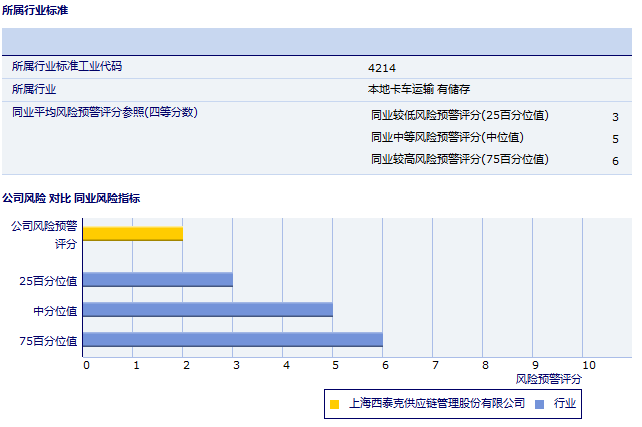Click the 同业中等风险预警评分(中位值) row label
The image size is (642, 427).
pos(447,137)
